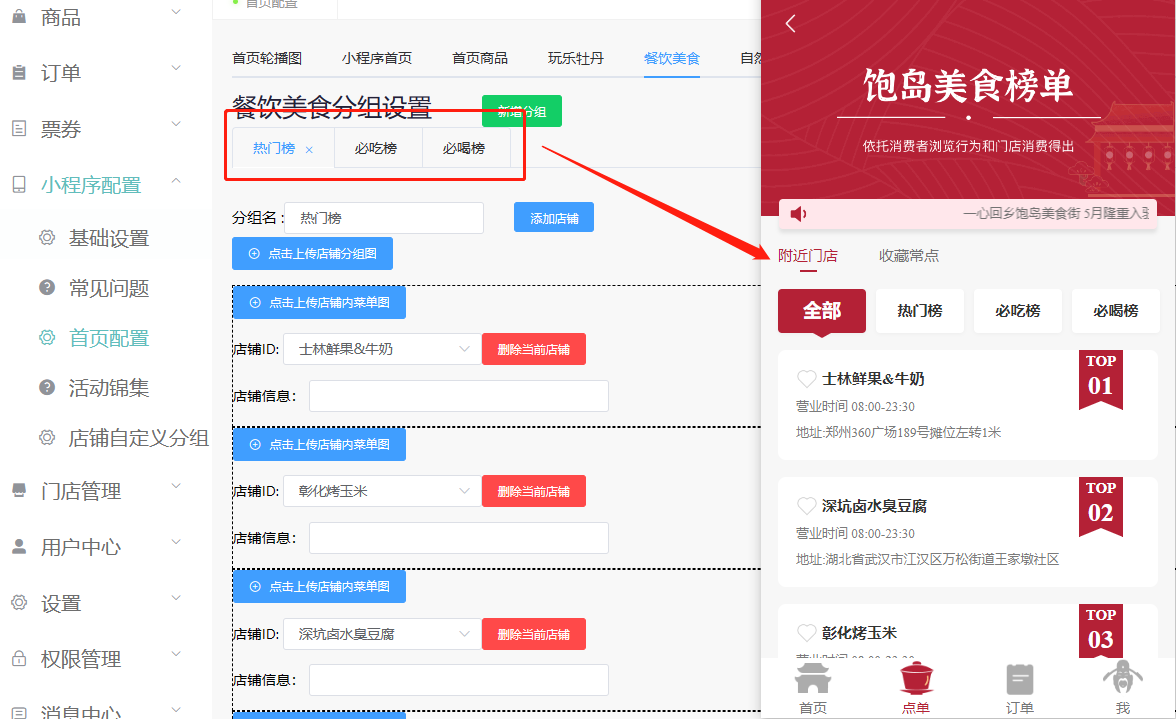Expand the 商品 sidebar menu

pos(108,17)
